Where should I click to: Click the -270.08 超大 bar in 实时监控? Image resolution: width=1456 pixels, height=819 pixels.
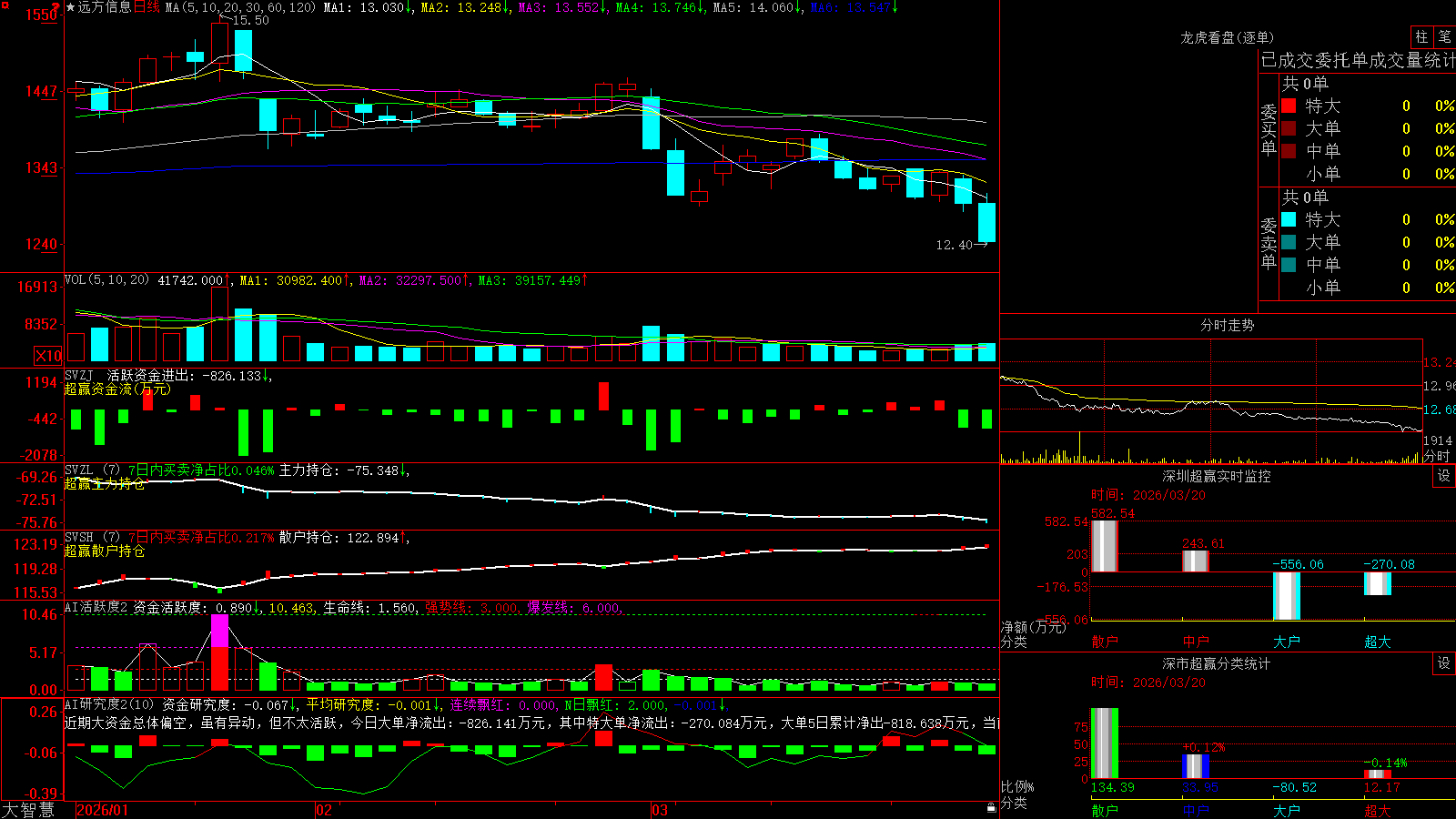1377,583
